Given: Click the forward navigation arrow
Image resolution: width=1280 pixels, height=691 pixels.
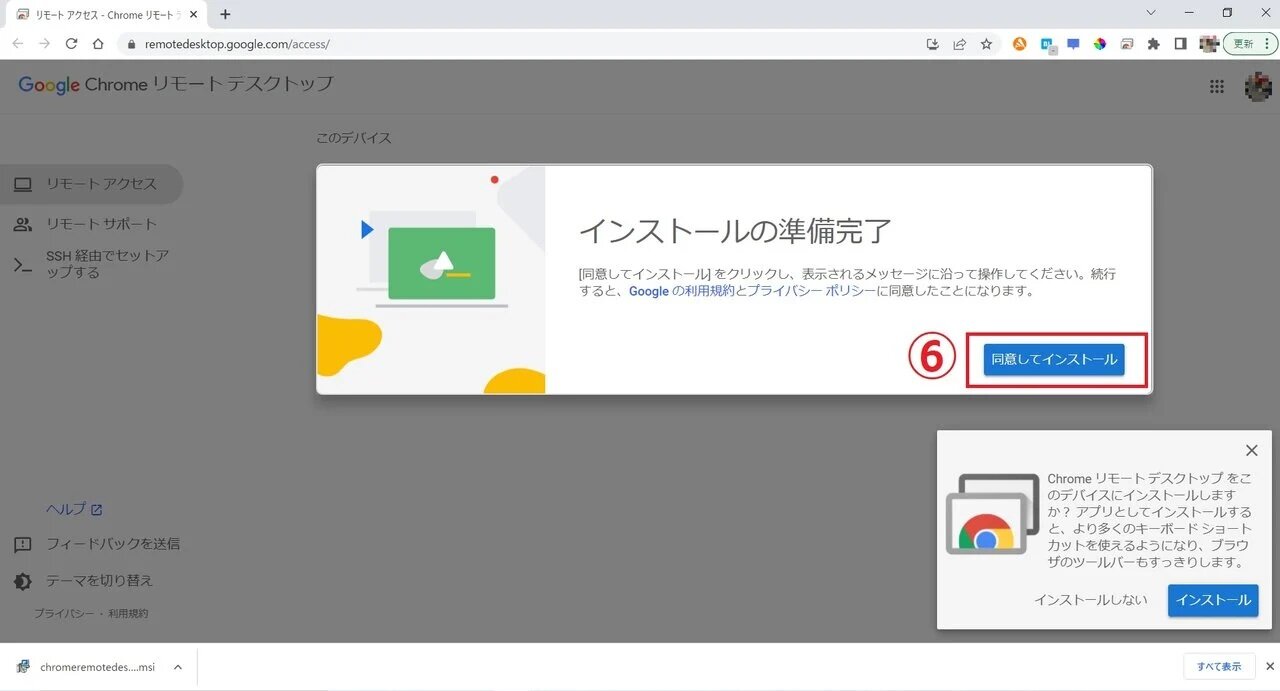Looking at the screenshot, I should click(44, 44).
